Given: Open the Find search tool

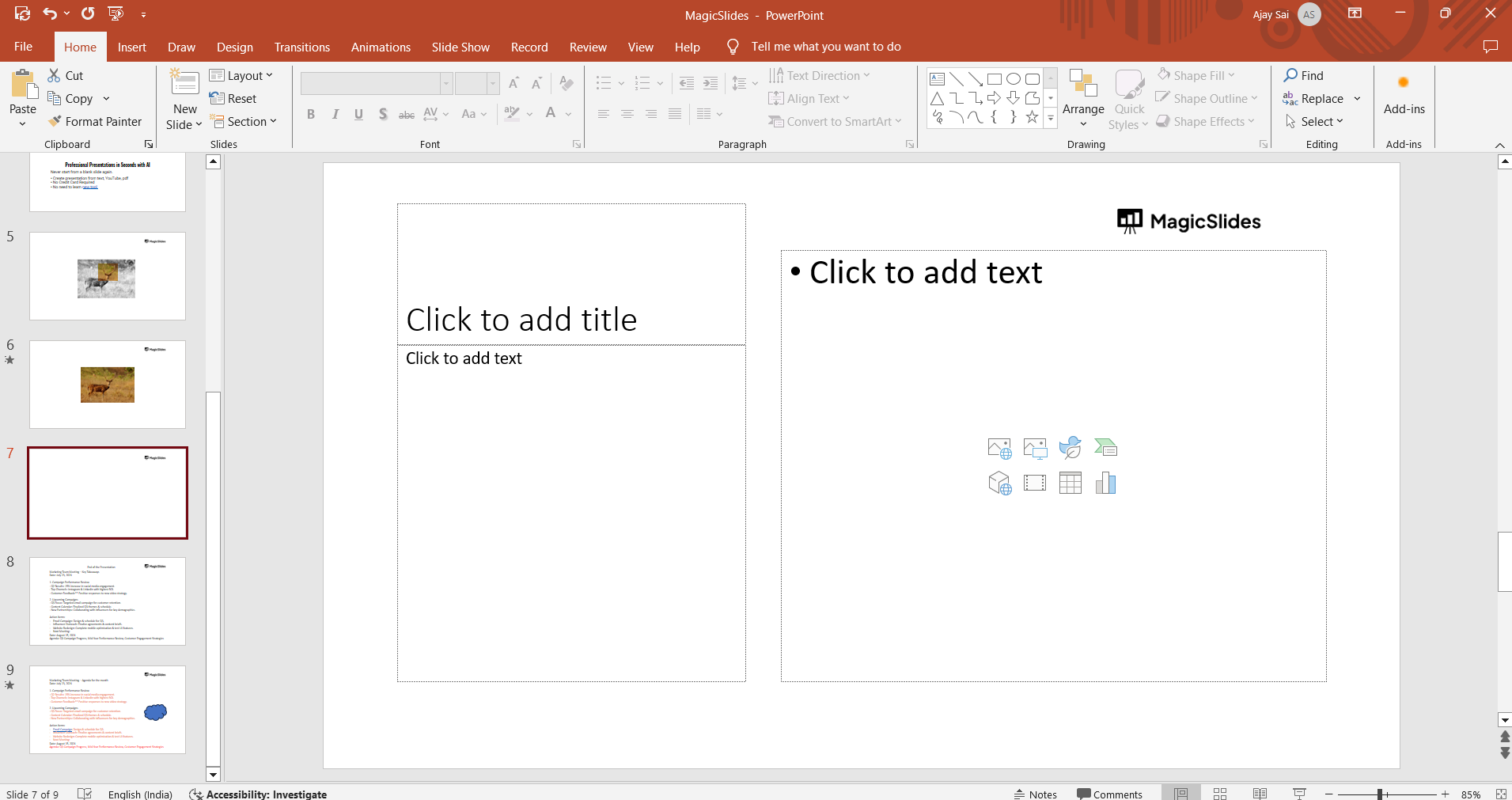Looking at the screenshot, I should point(1303,76).
